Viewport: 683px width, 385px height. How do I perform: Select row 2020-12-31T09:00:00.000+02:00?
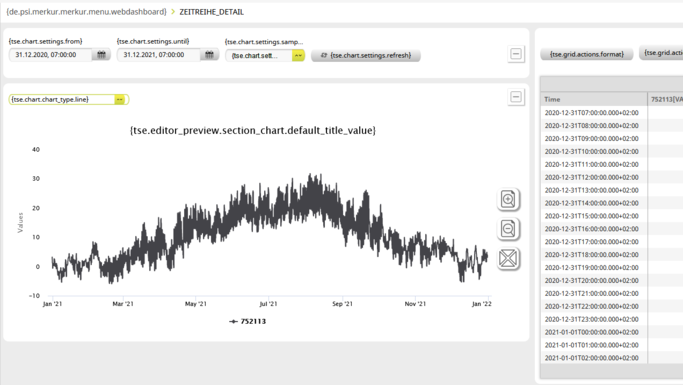click(x=612, y=138)
